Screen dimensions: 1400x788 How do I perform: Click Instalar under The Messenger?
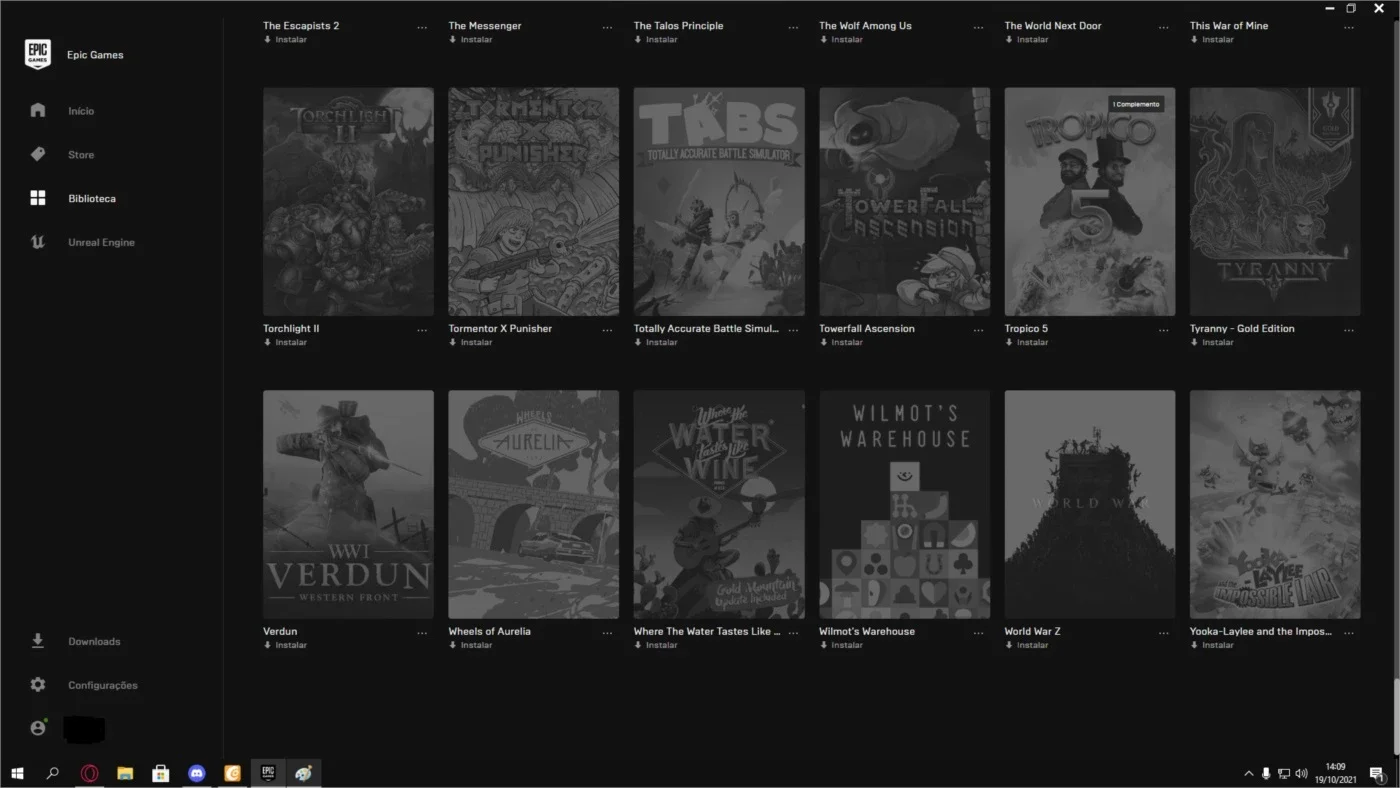click(x=476, y=40)
